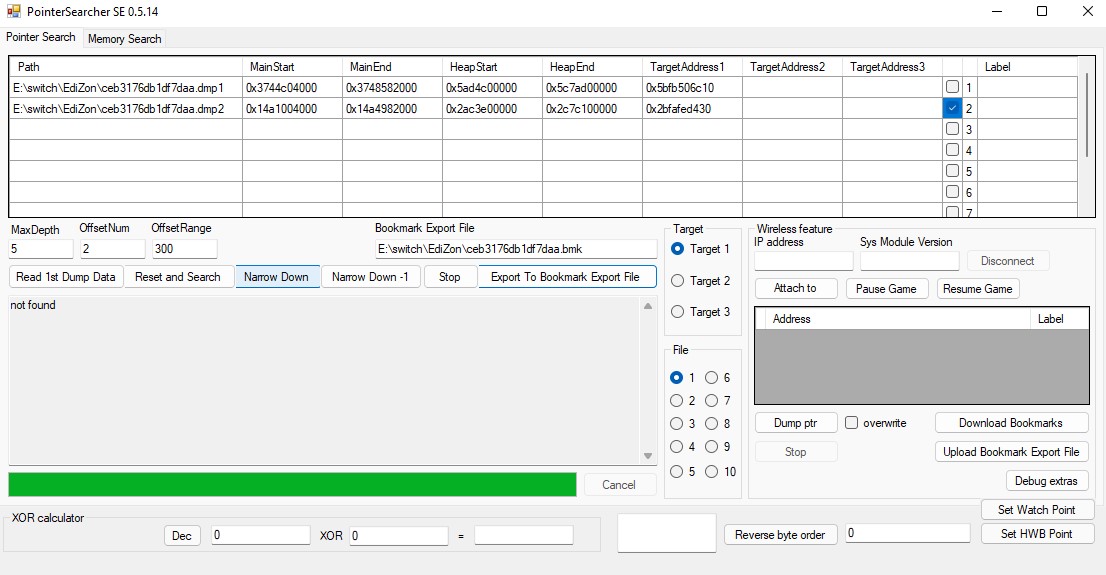The image size is (1106, 575).
Task: Click the Read 1st Dump Data button
Action: click(x=66, y=277)
